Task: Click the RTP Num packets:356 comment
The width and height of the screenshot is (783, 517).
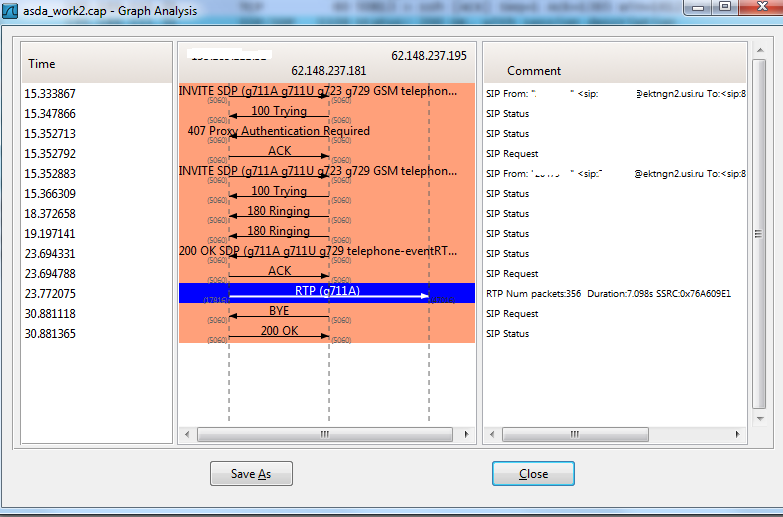Action: [x=608, y=294]
